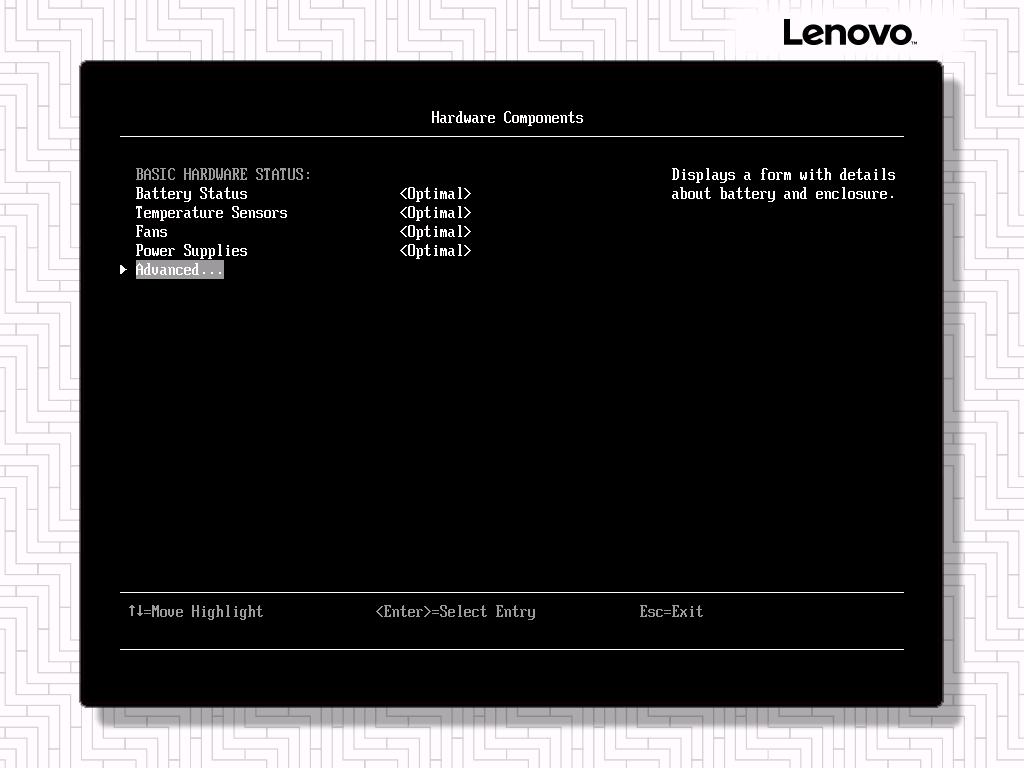Click the Esc=Exit hint
Image resolution: width=1024 pixels, height=768 pixels.
pyautogui.click(x=671, y=612)
